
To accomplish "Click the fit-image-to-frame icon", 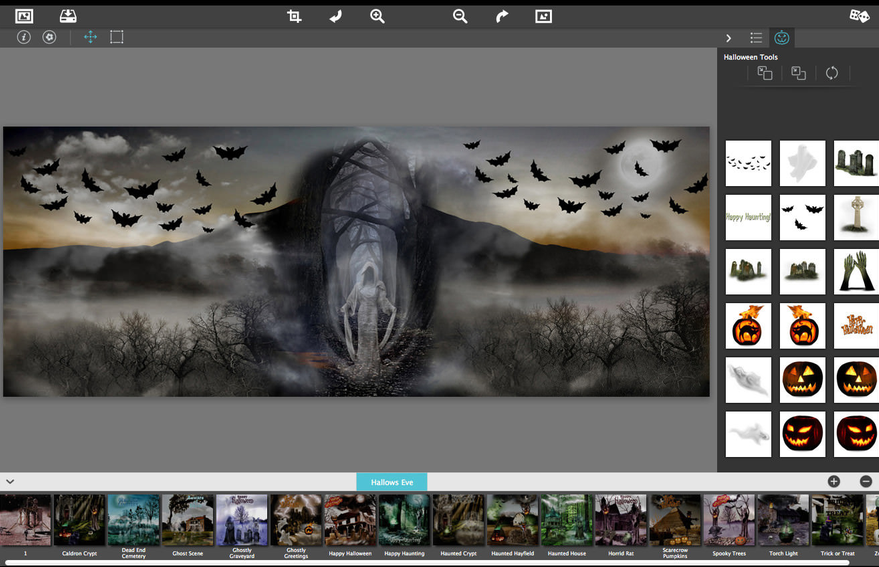I will [x=543, y=16].
